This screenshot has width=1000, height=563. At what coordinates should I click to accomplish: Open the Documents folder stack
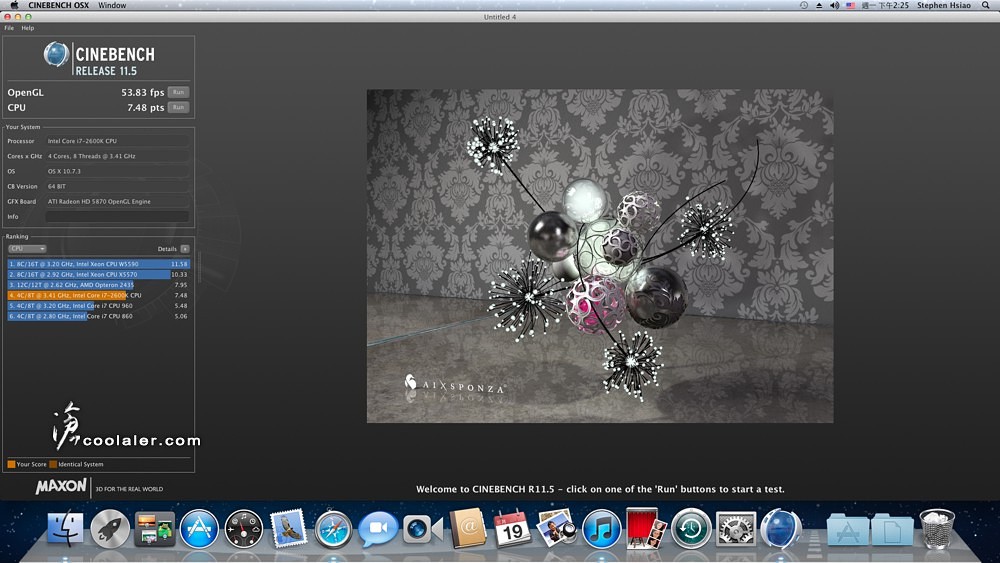892,529
